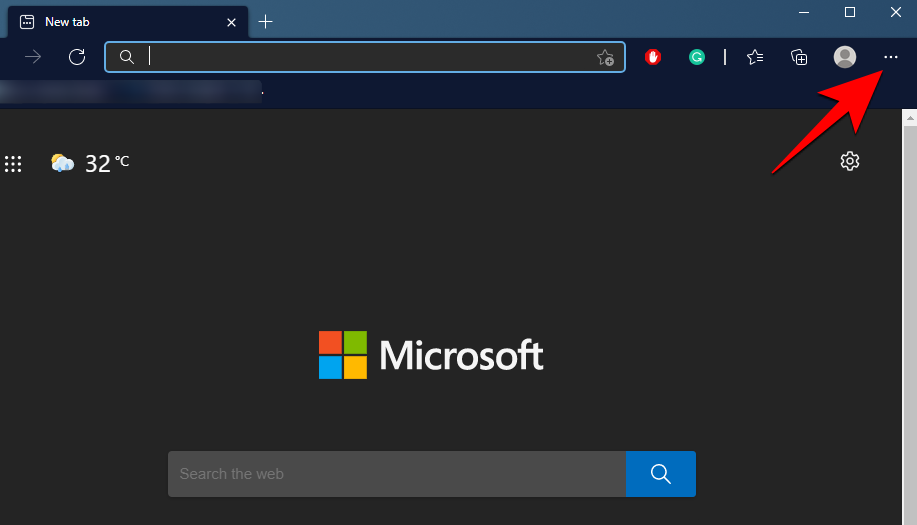Click the Grammarly extension icon
917x525 pixels.
(697, 57)
